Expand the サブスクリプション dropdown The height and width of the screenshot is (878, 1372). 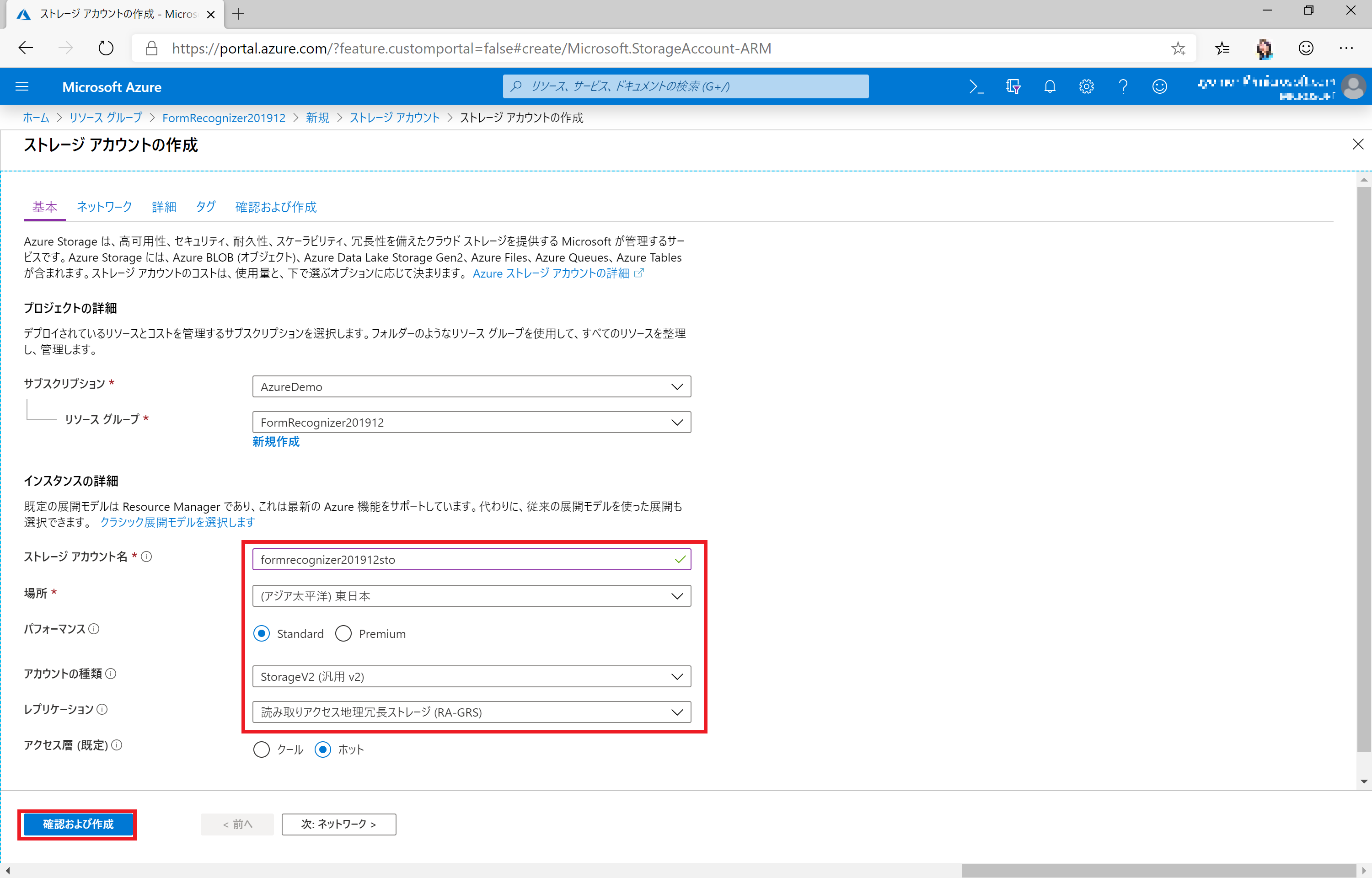(472, 386)
